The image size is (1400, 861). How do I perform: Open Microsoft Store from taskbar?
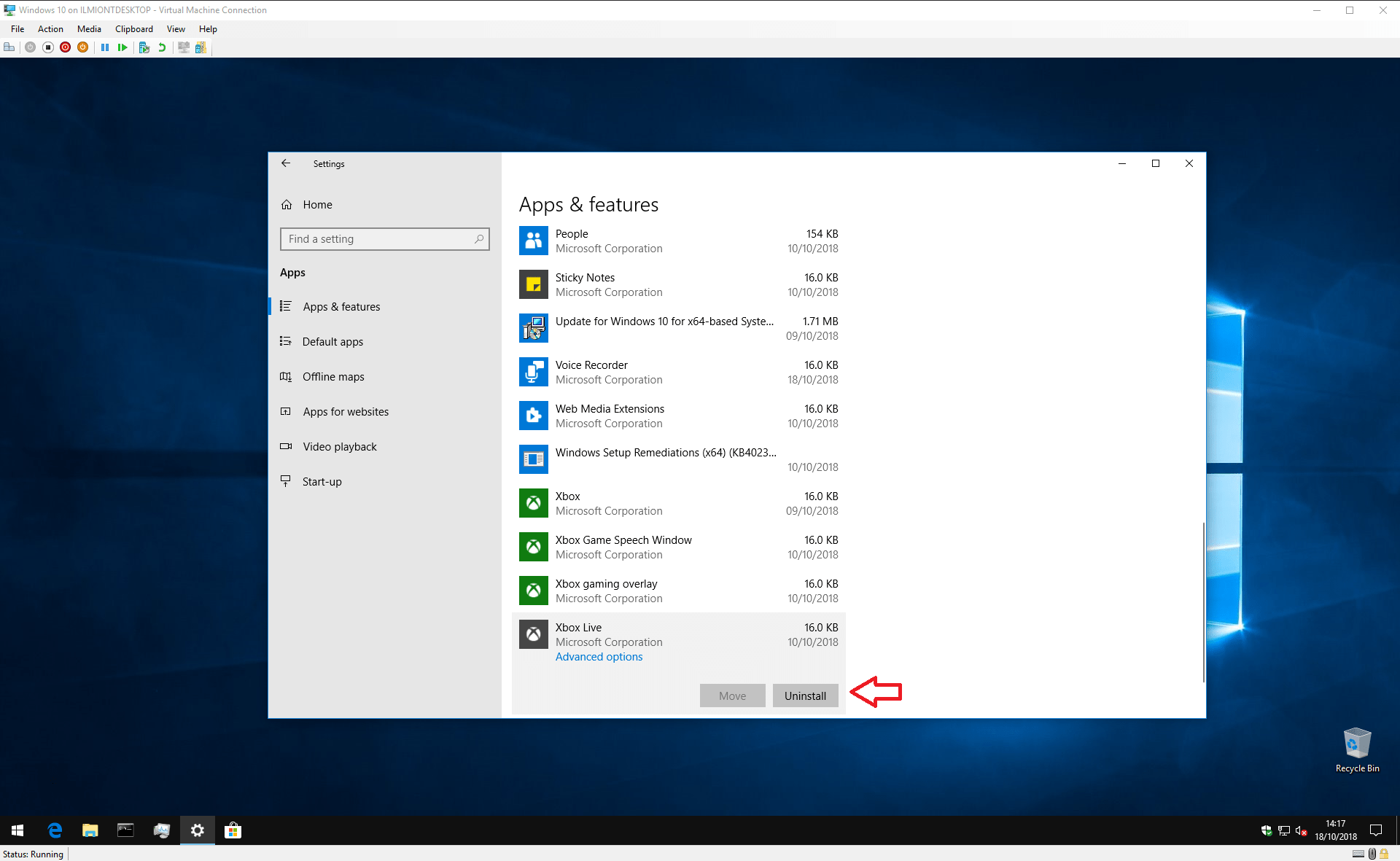pyautogui.click(x=233, y=830)
